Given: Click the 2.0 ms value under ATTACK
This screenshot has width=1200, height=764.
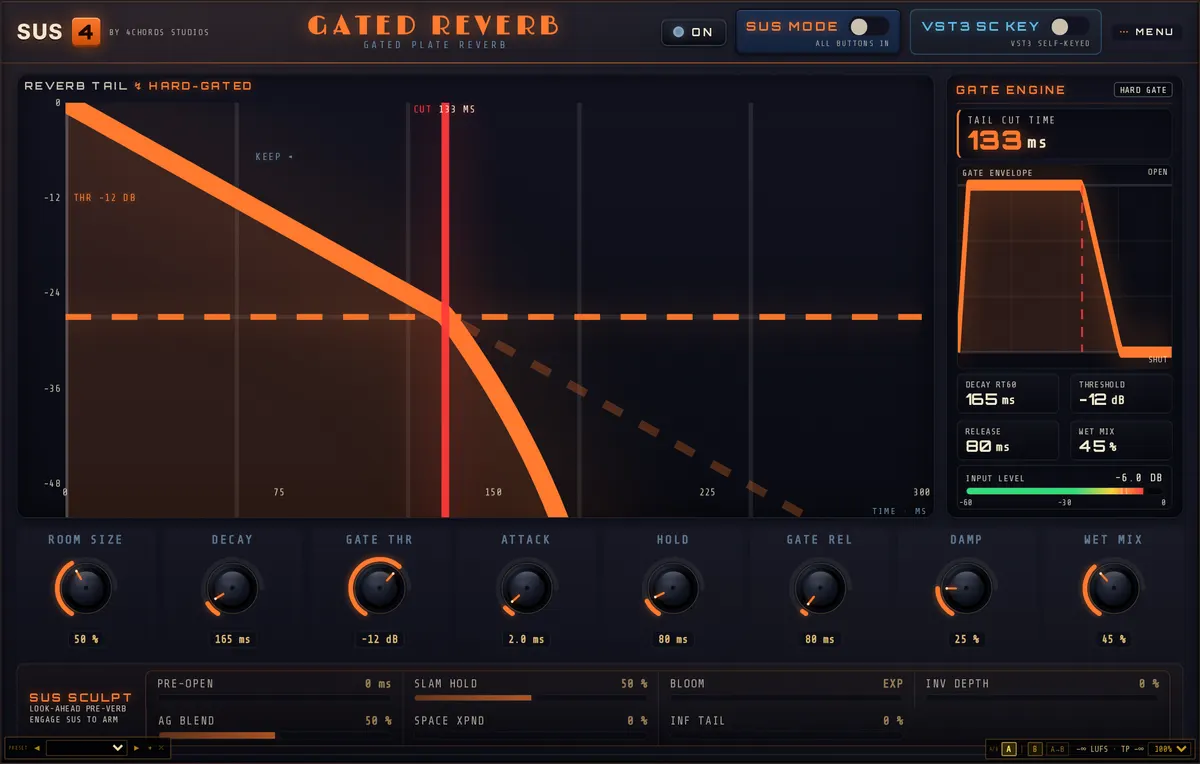Looking at the screenshot, I should 525,639.
